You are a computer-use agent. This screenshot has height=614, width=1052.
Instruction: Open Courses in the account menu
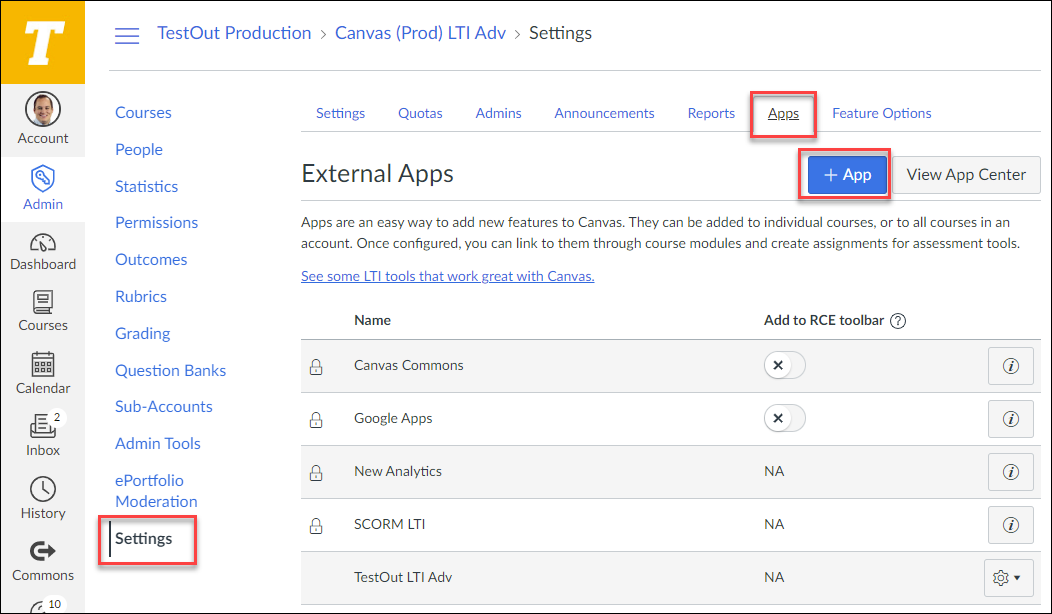144,113
